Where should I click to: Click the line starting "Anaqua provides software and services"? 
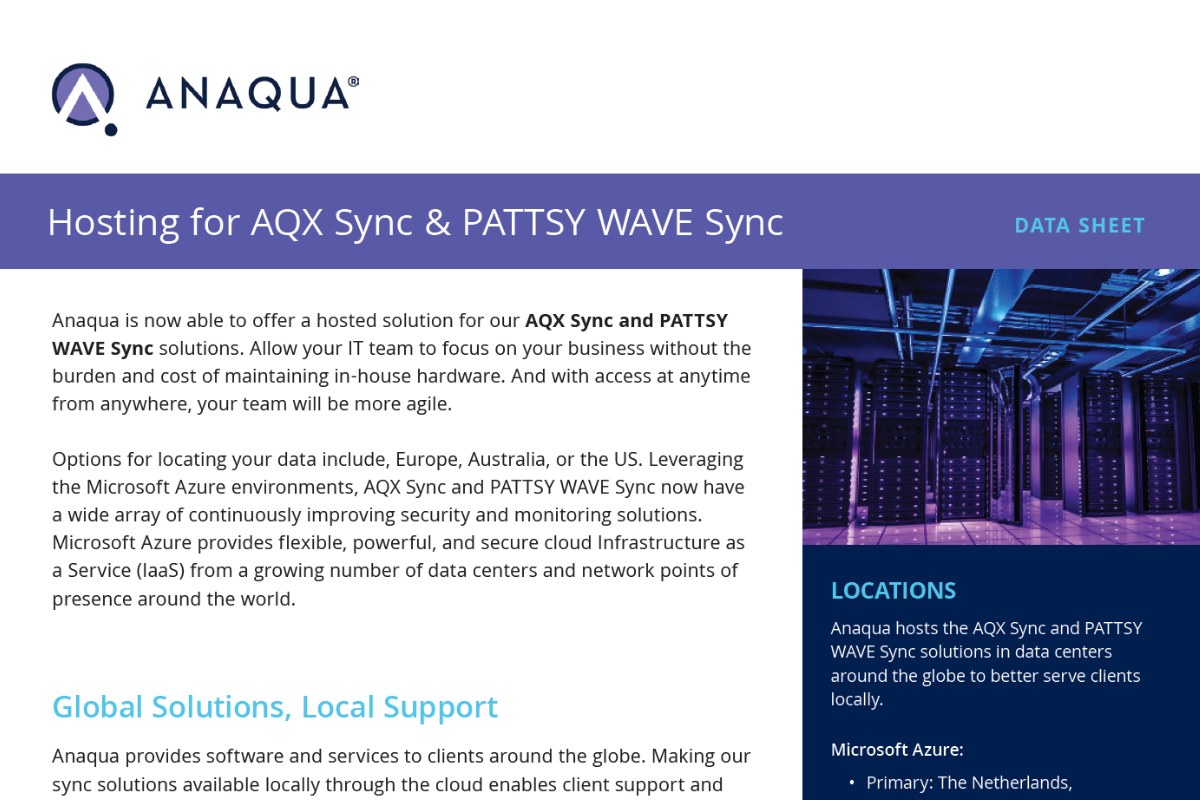(401, 756)
